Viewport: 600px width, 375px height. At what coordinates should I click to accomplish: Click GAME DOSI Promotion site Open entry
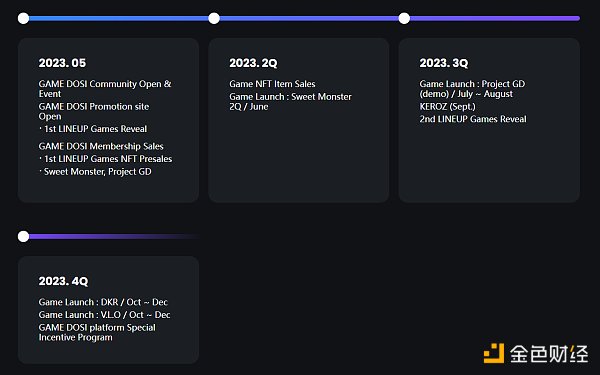(94, 111)
